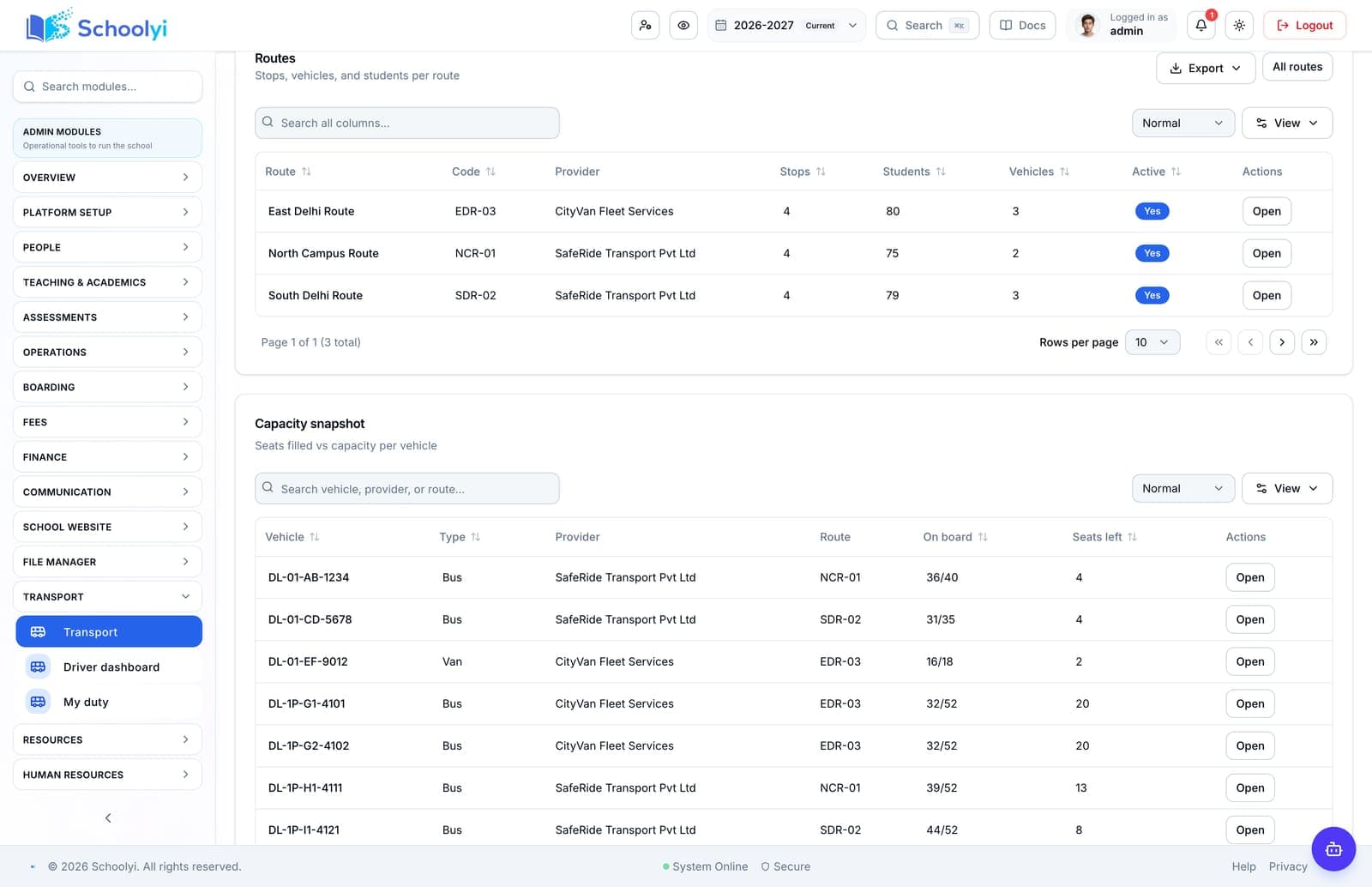Change Rows per page dropdown

pos(1152,342)
